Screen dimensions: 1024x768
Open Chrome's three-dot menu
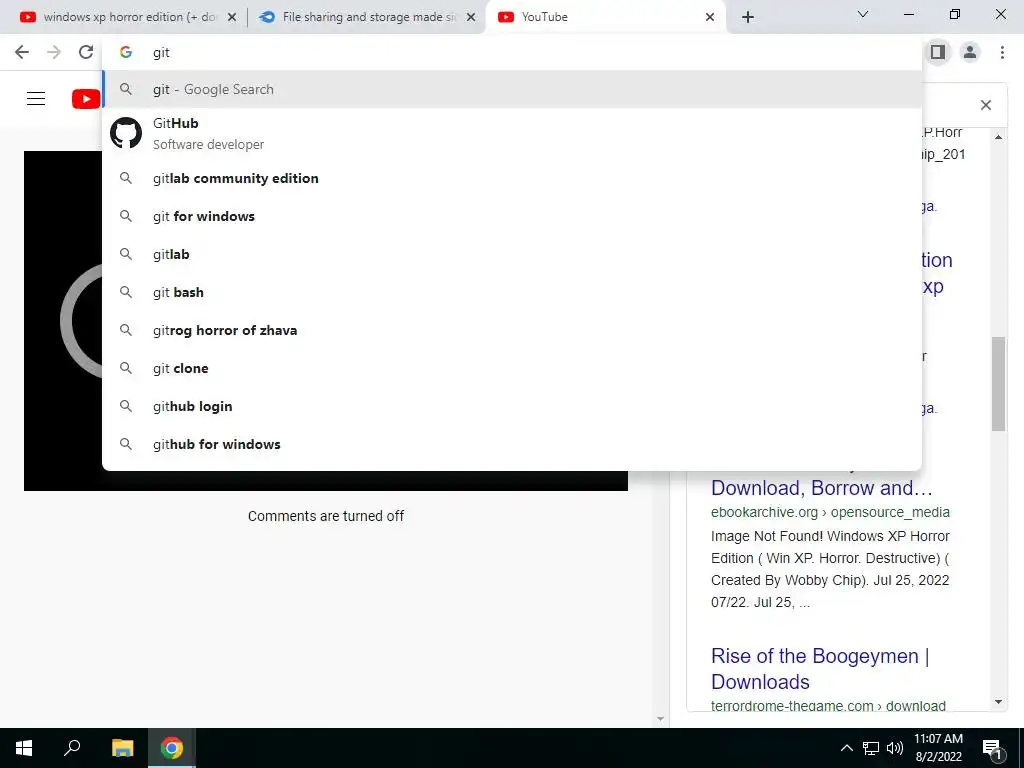[1002, 52]
